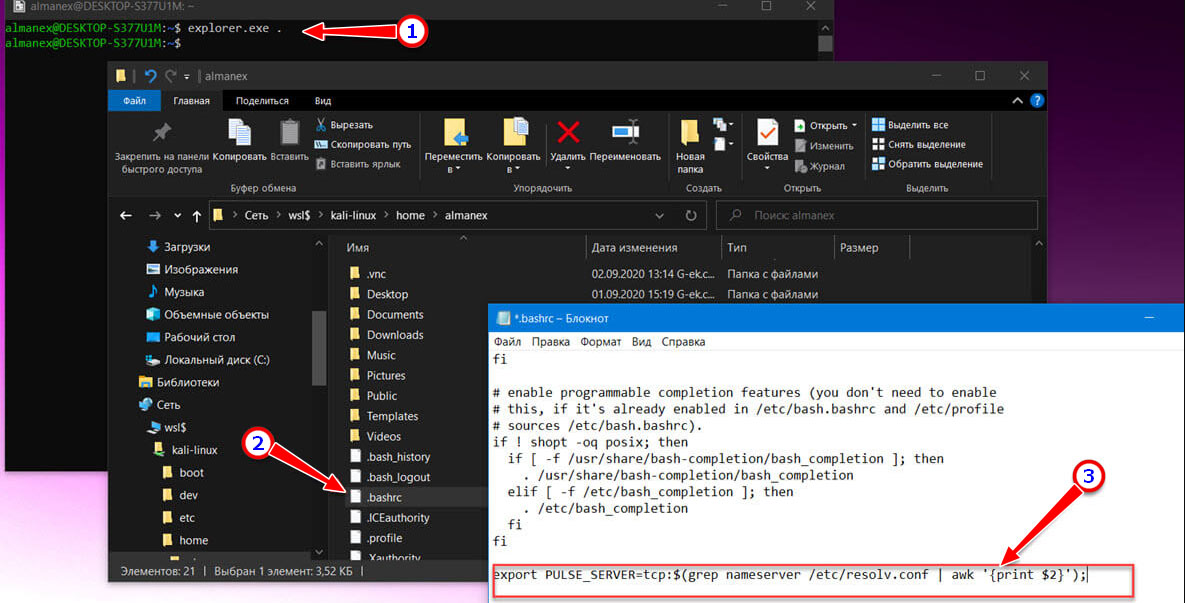The width and height of the screenshot is (1185, 603).
Task: Open Notepad Вид menu
Action: pos(642,342)
